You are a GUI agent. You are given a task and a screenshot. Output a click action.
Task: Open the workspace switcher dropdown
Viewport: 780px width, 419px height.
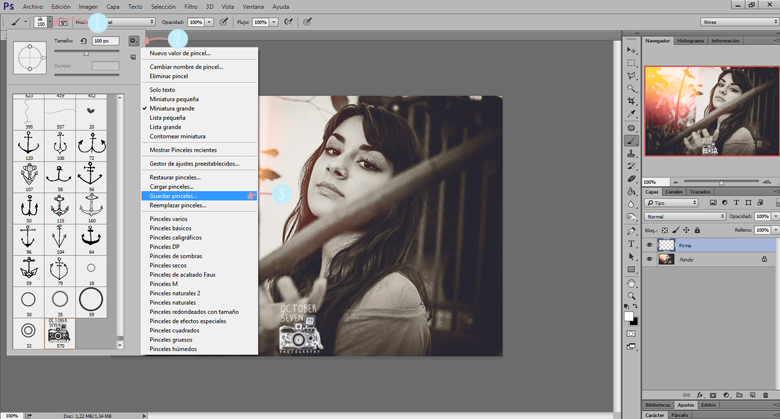pos(739,22)
